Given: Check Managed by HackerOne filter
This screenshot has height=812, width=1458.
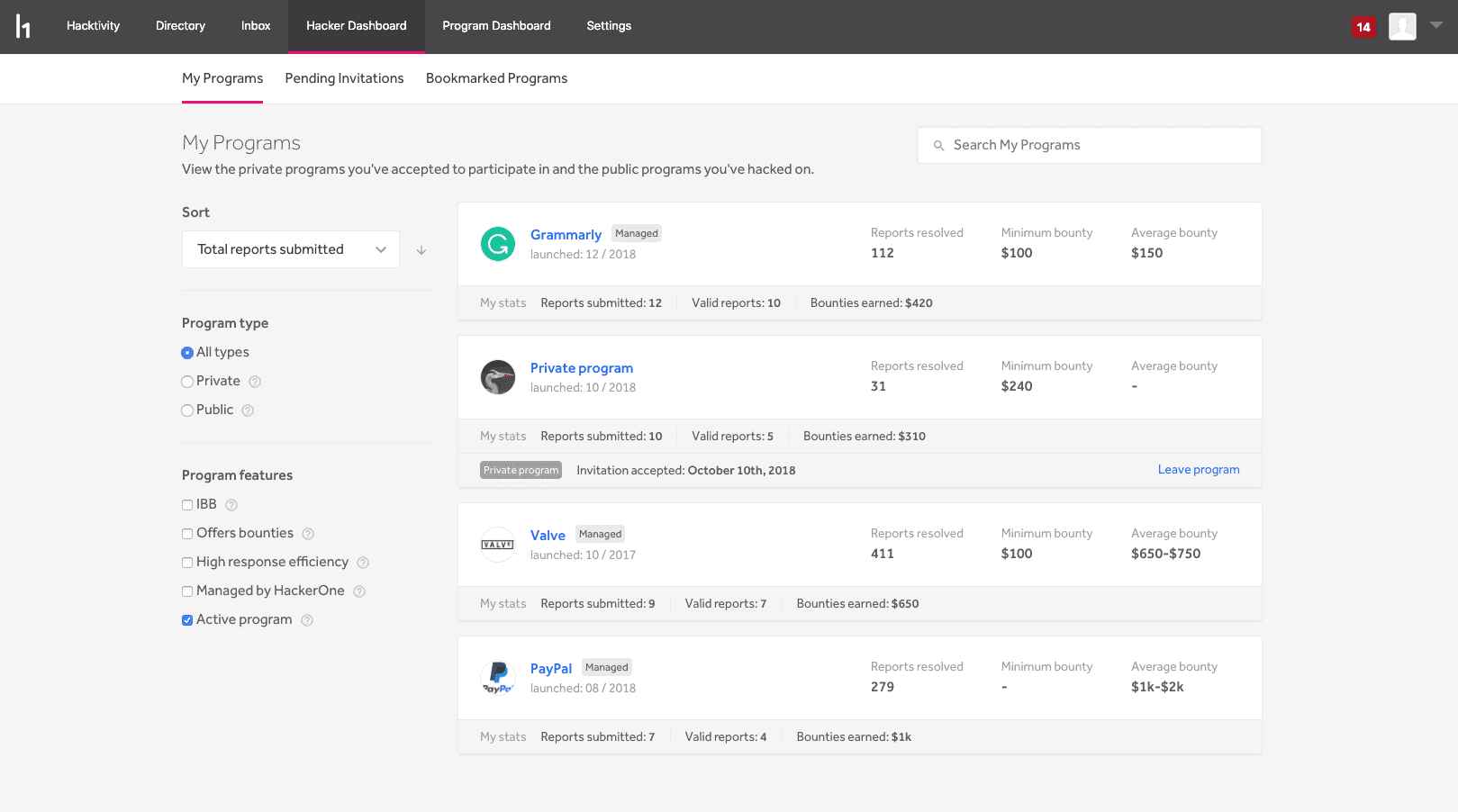Looking at the screenshot, I should click(187, 591).
